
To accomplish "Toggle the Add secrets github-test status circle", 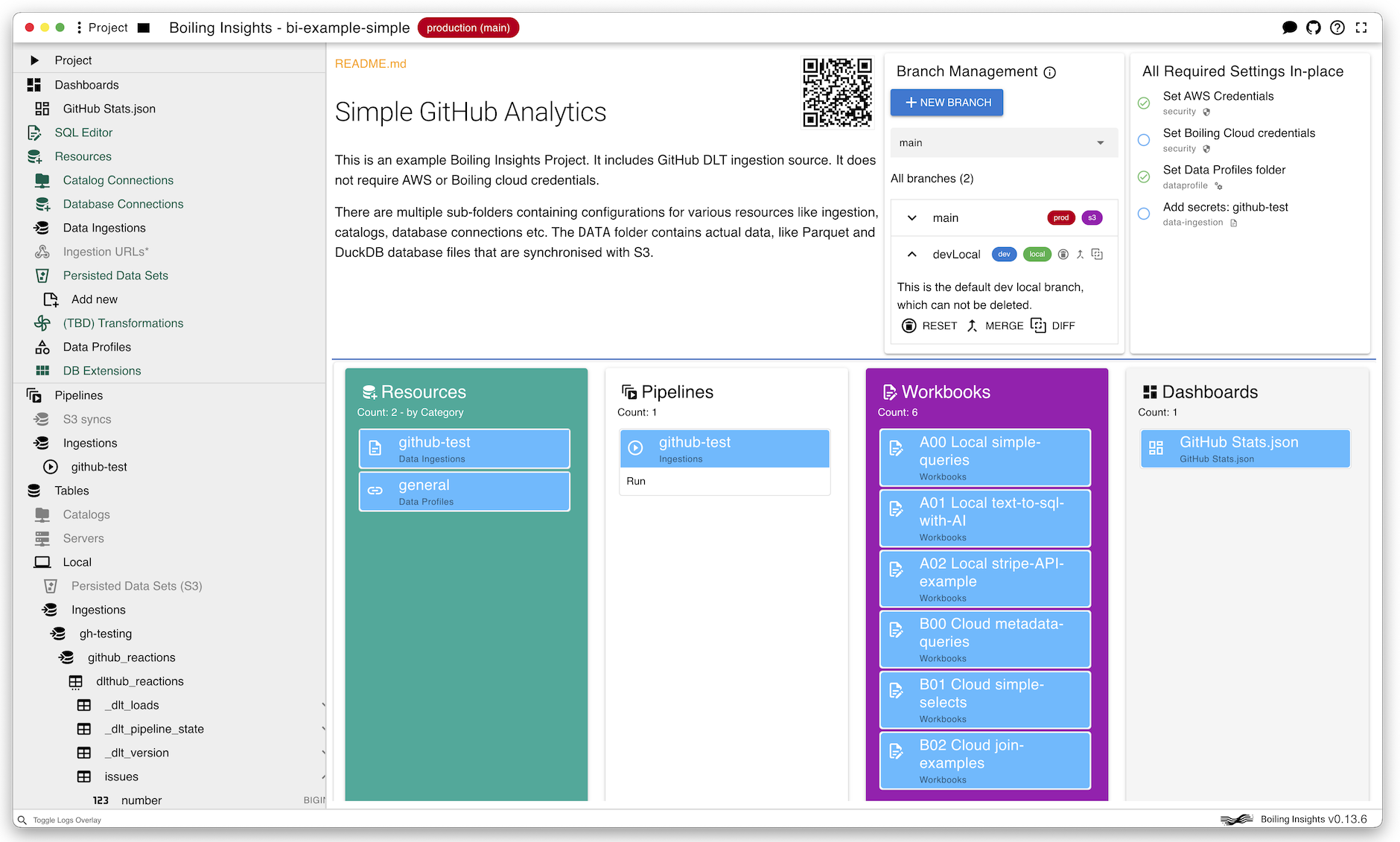I will tap(1144, 214).
